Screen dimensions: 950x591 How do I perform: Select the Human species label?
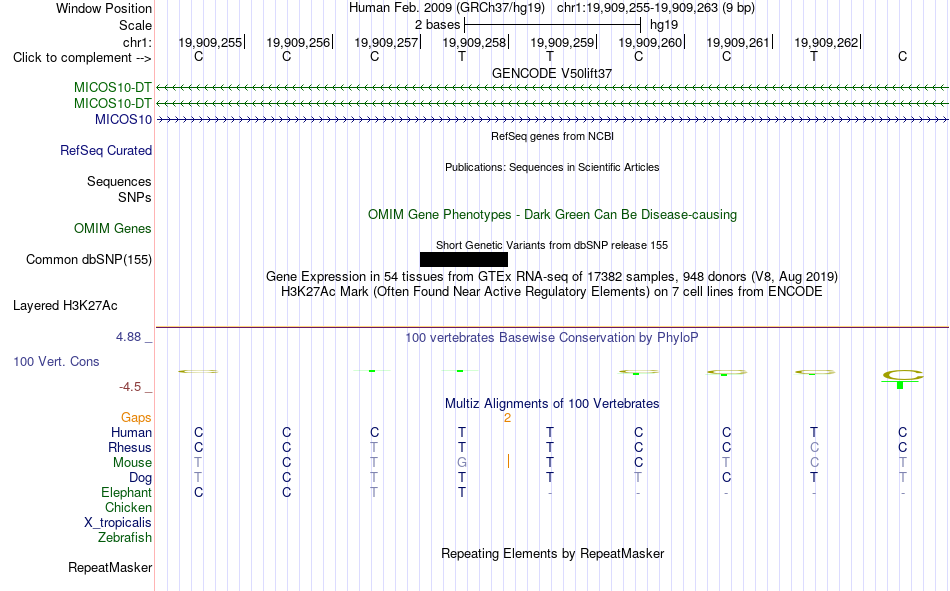[131, 432]
